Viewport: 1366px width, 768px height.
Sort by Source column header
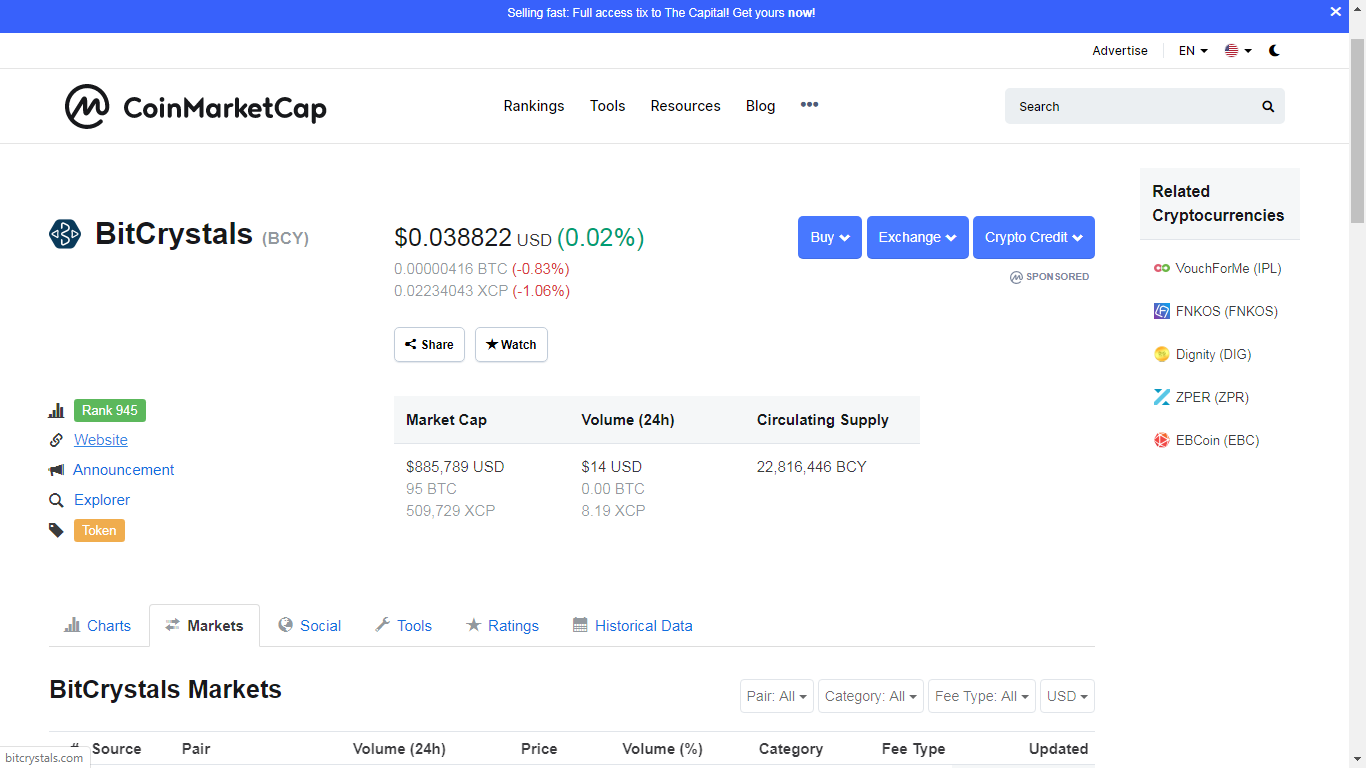pyautogui.click(x=116, y=749)
